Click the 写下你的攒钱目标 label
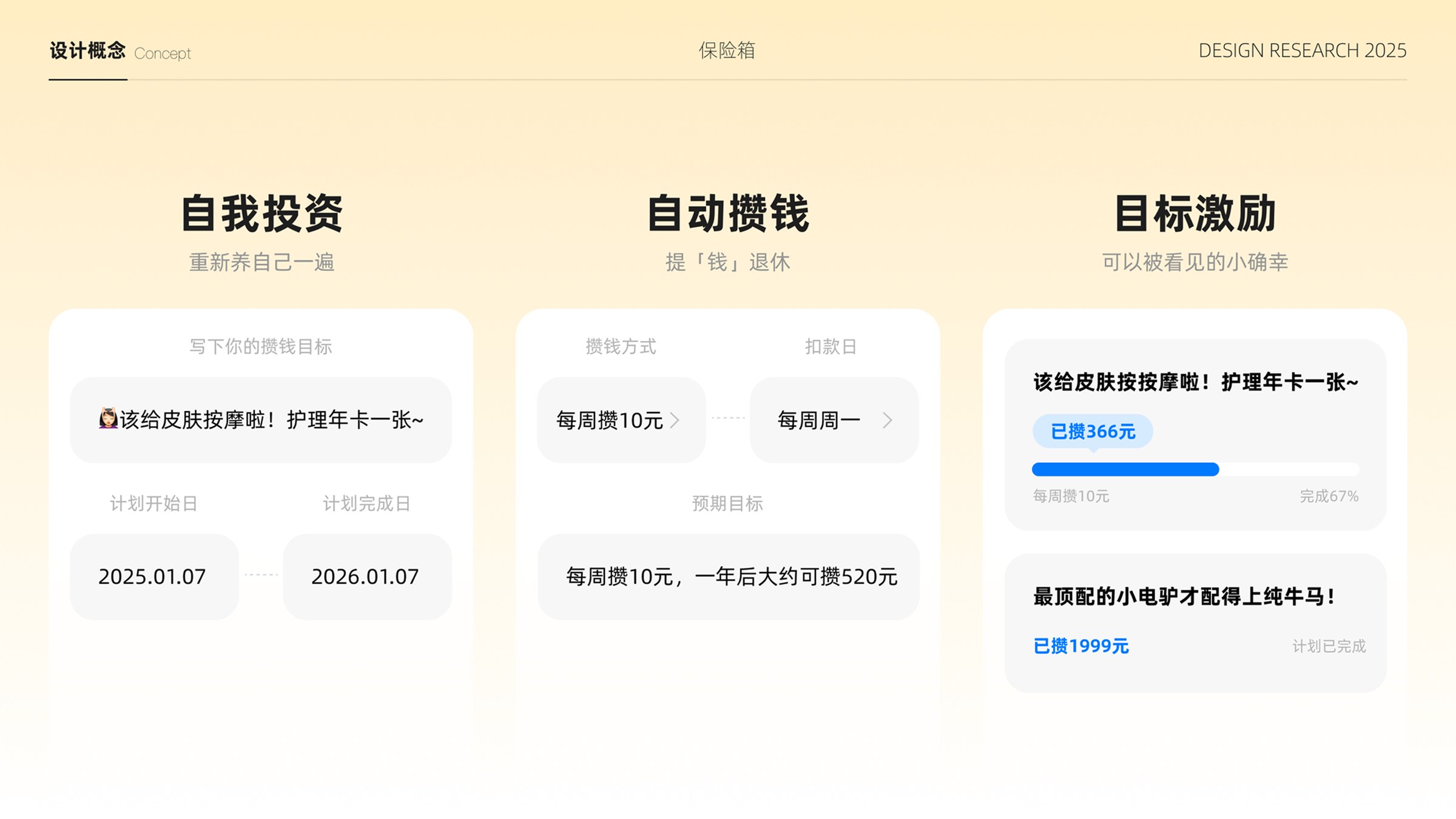Viewport: 1456px width, 819px height. (x=261, y=346)
